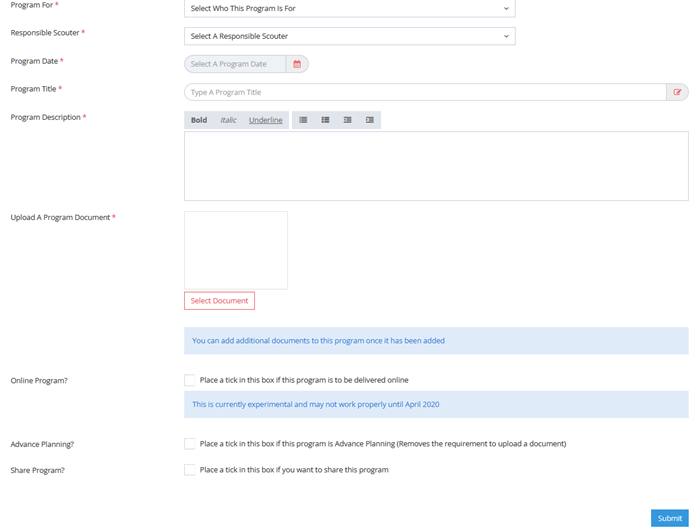Focus the Program Title text field

[x=425, y=92]
